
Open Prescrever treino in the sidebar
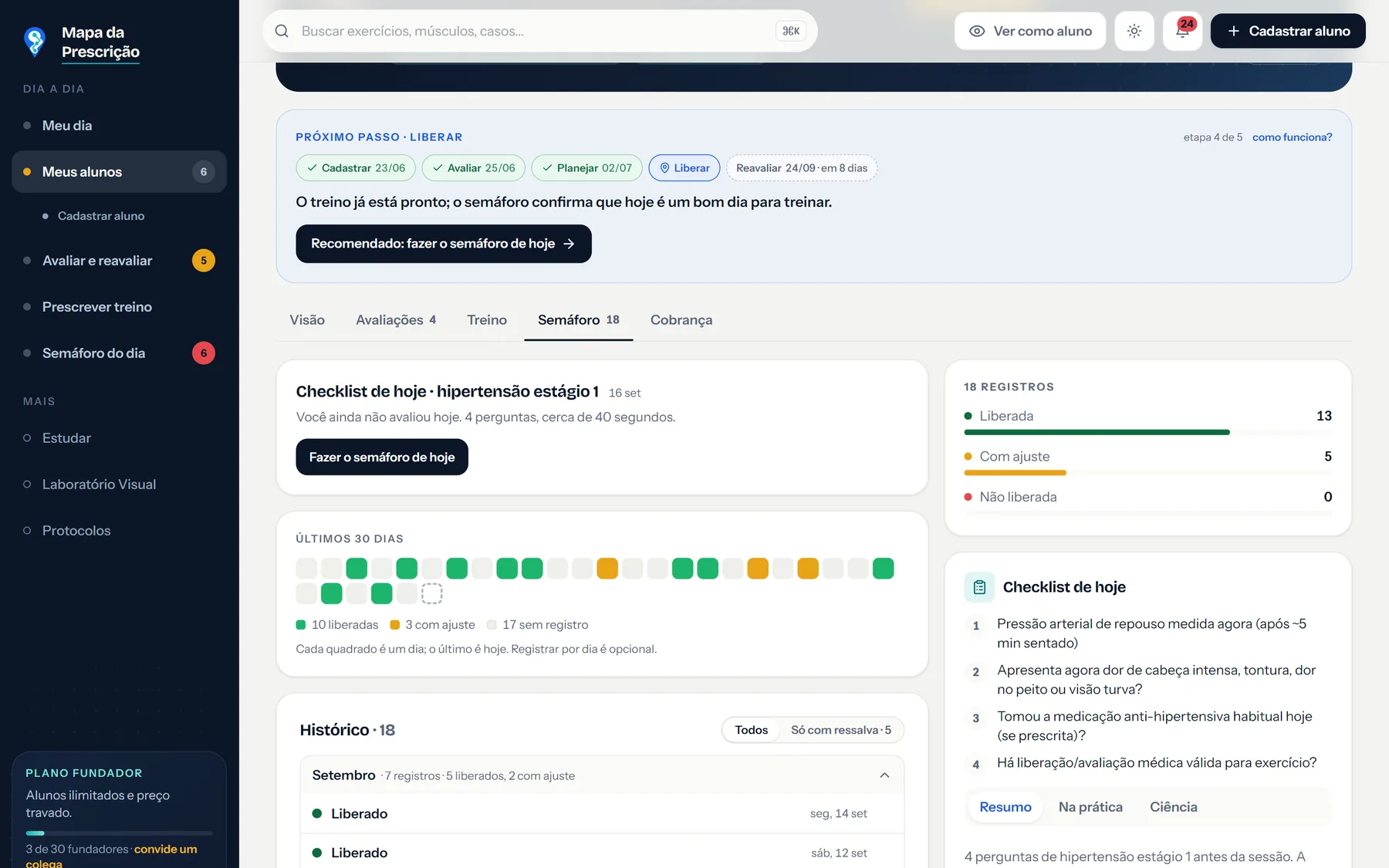point(119,307)
